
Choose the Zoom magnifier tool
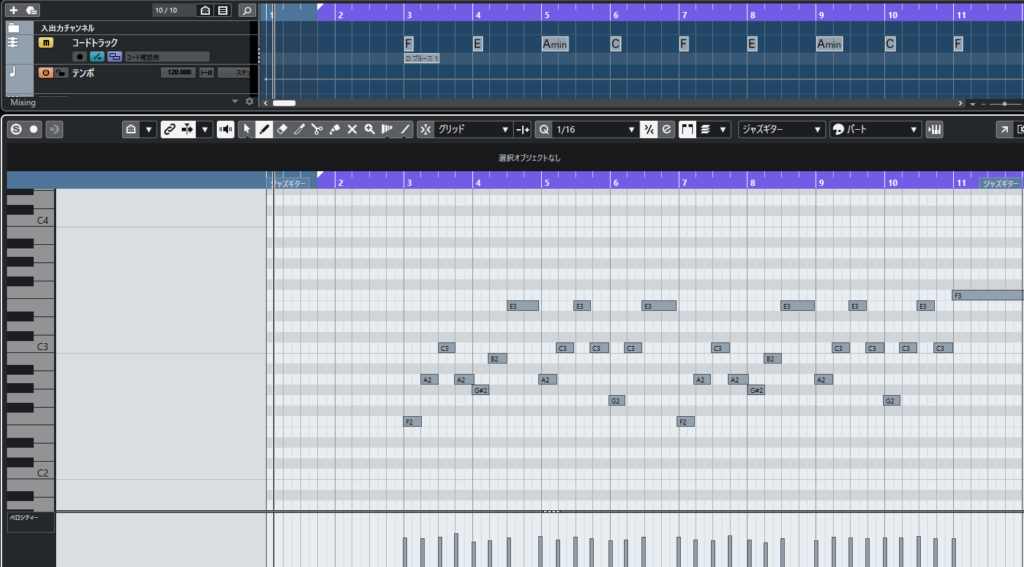click(x=369, y=129)
